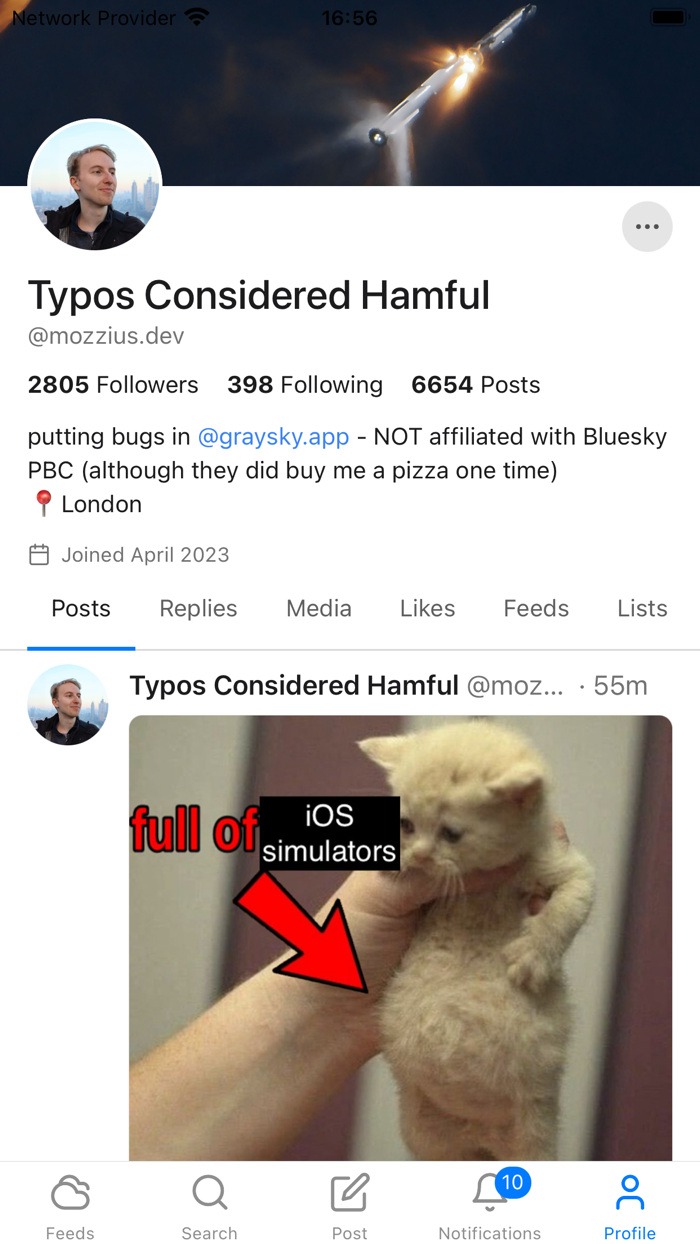This screenshot has width=700, height=1244.
Task: Select the Lists tab
Action: [642, 608]
